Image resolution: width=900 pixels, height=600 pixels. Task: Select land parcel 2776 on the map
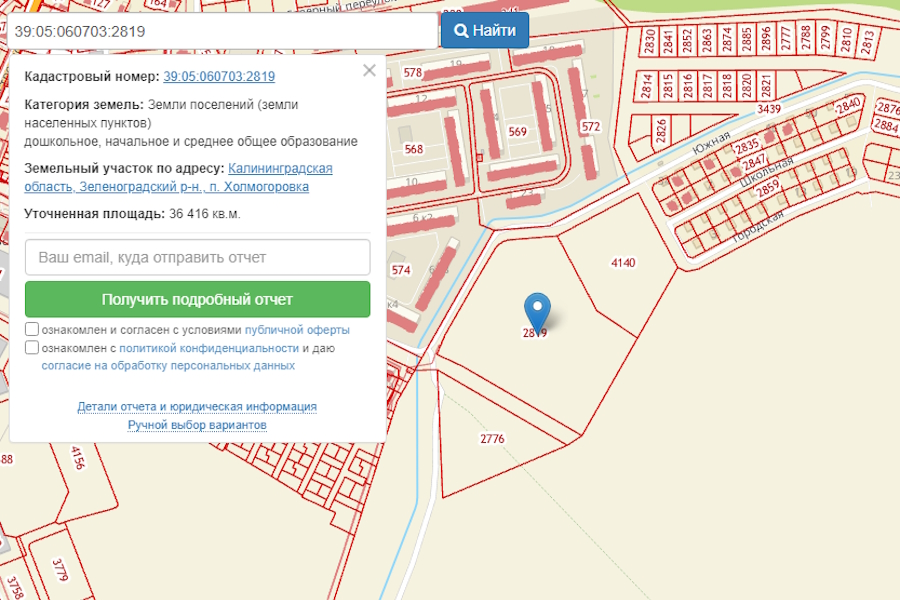click(492, 439)
